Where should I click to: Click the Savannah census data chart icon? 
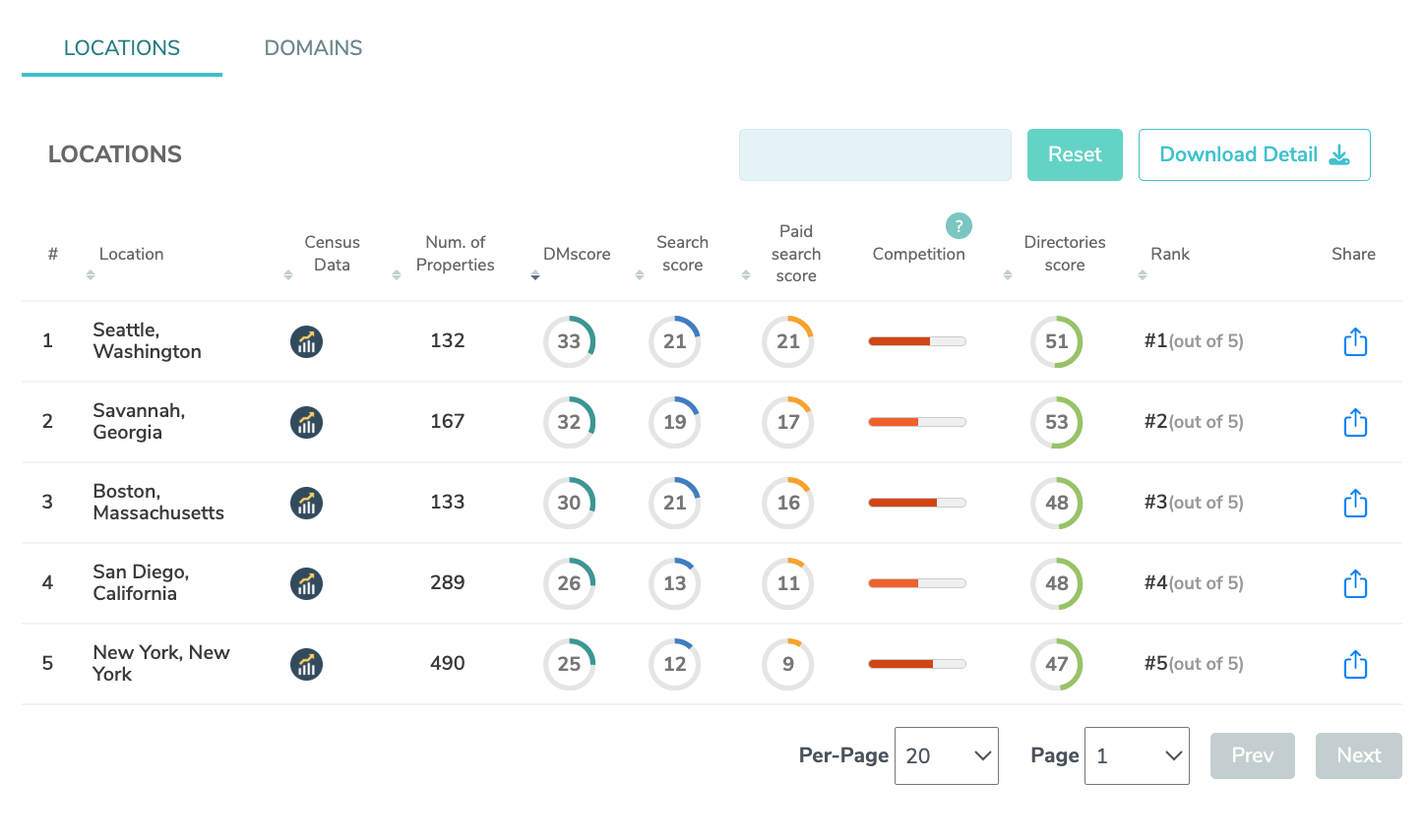pos(306,422)
